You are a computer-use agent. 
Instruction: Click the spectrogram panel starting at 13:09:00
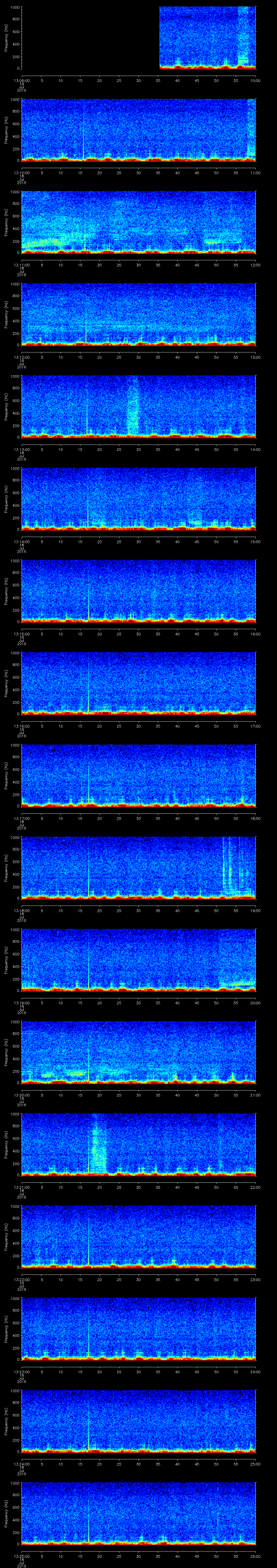click(139, 38)
